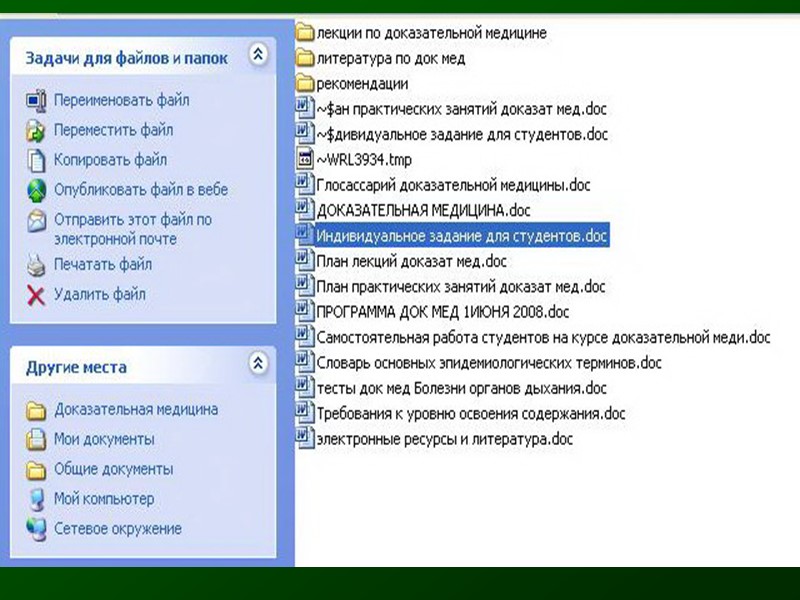Image resolution: width=800 pixels, height=600 pixels.
Task: Select the file name ~WRL3934.tmp
Action: click(x=364, y=160)
